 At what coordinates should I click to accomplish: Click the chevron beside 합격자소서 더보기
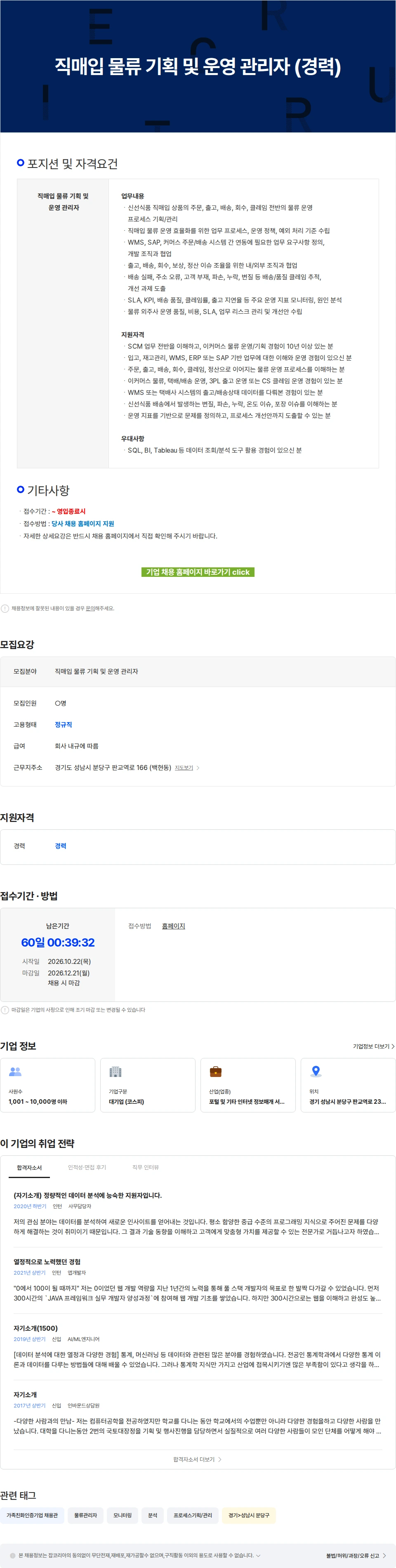219,1459
